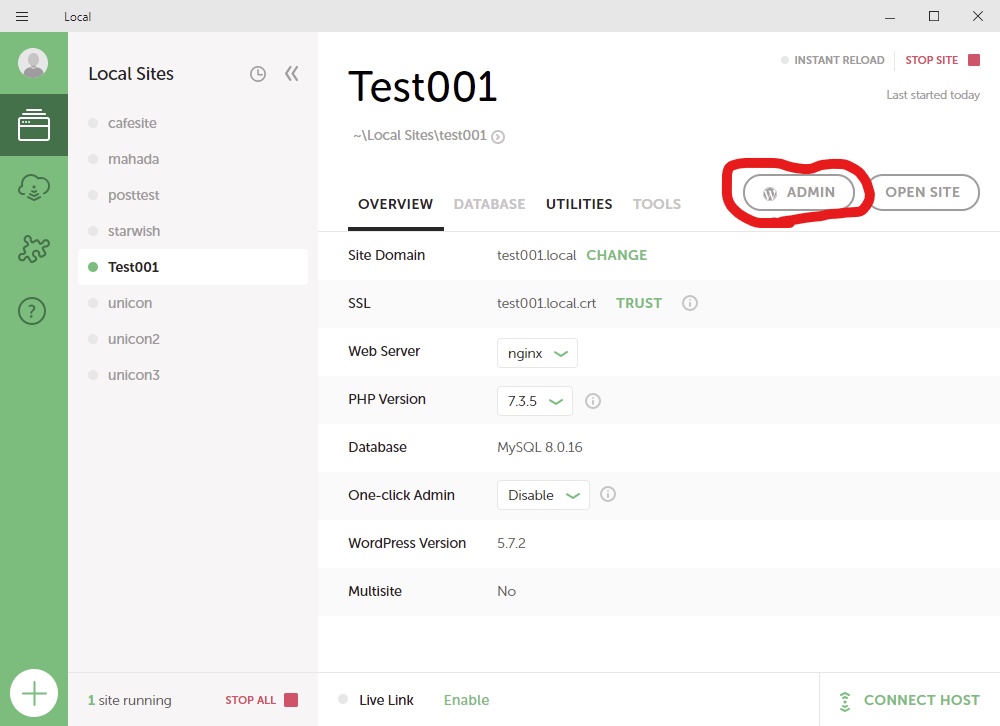1000x726 pixels.
Task: Select the mahada site
Action: 193,159
